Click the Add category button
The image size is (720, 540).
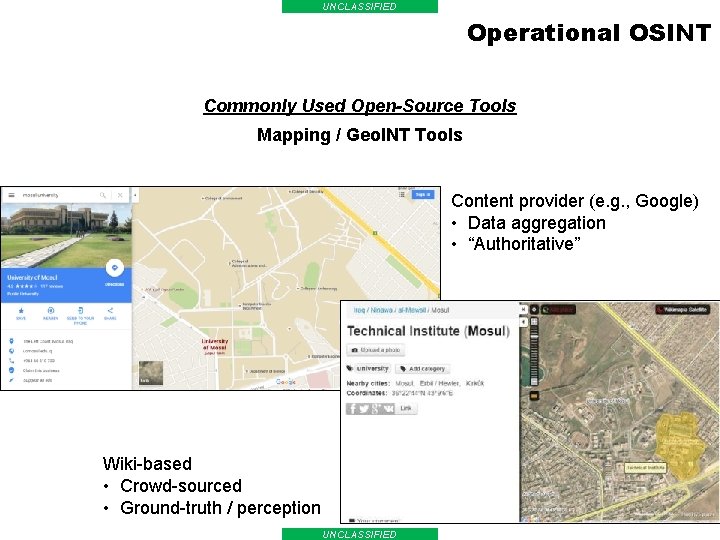tap(422, 368)
